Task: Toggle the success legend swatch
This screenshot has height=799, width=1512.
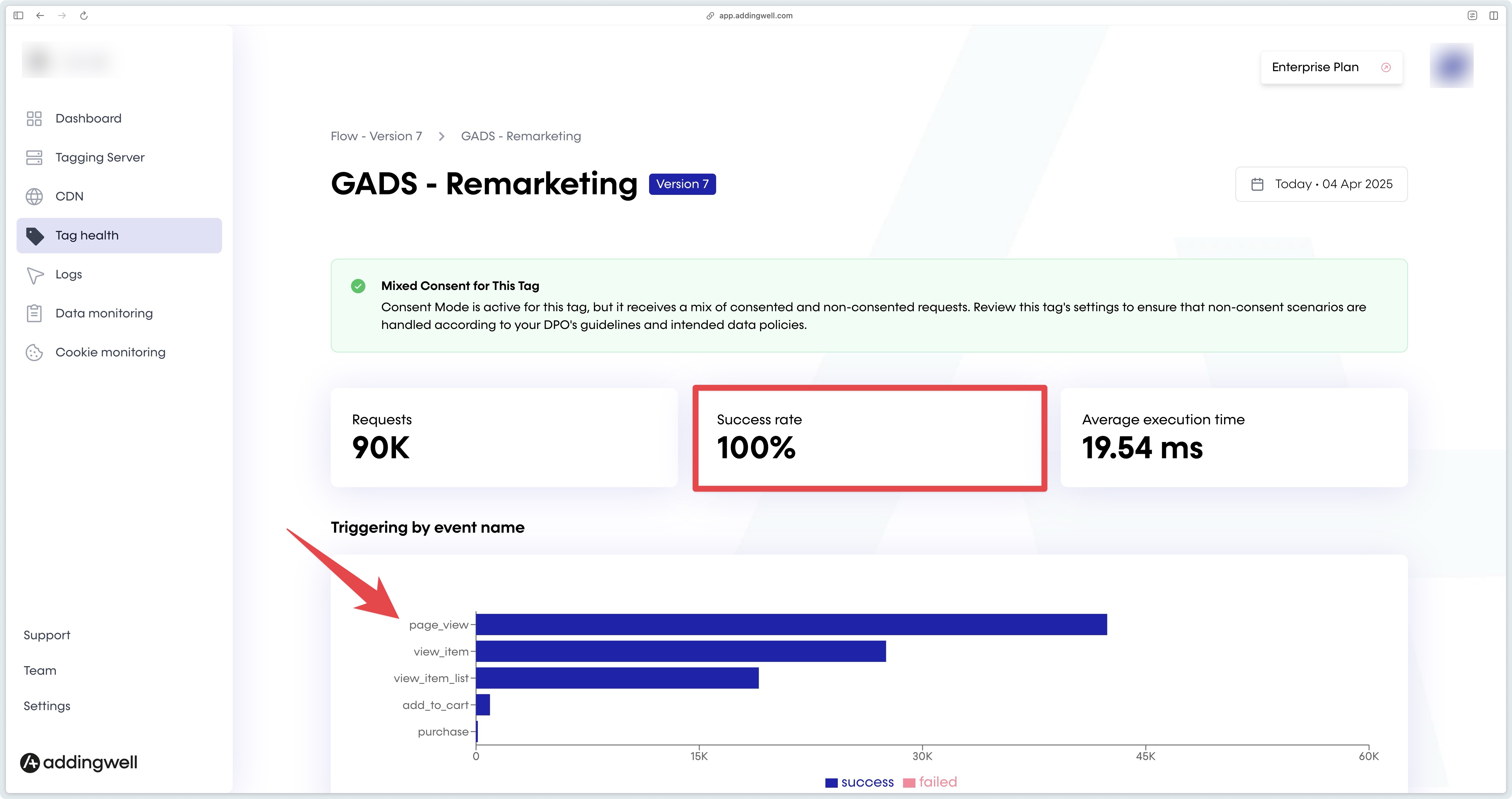Action: coord(831,783)
